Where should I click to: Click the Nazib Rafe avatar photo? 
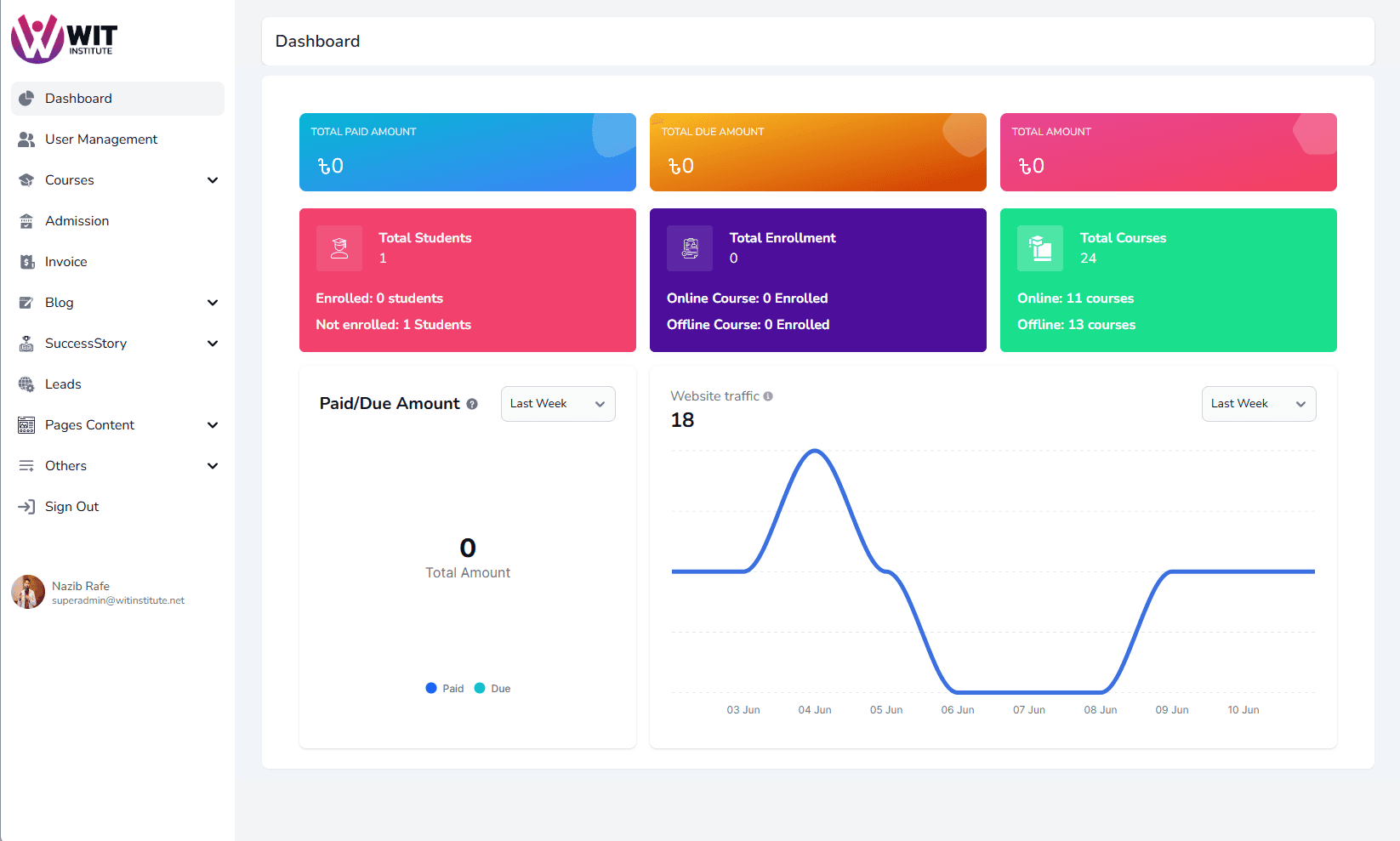click(28, 592)
